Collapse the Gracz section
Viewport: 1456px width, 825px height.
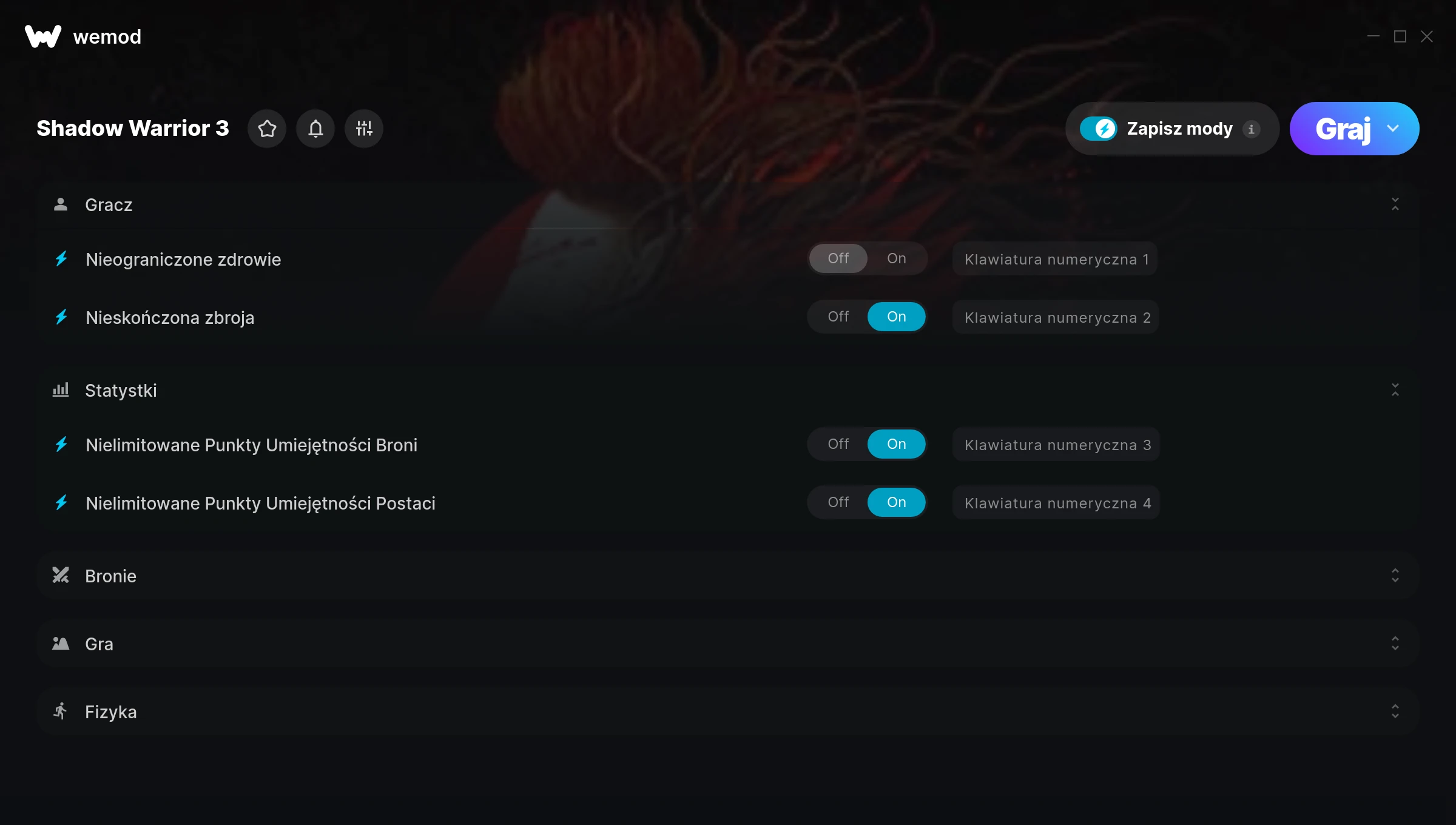pos(1395,204)
